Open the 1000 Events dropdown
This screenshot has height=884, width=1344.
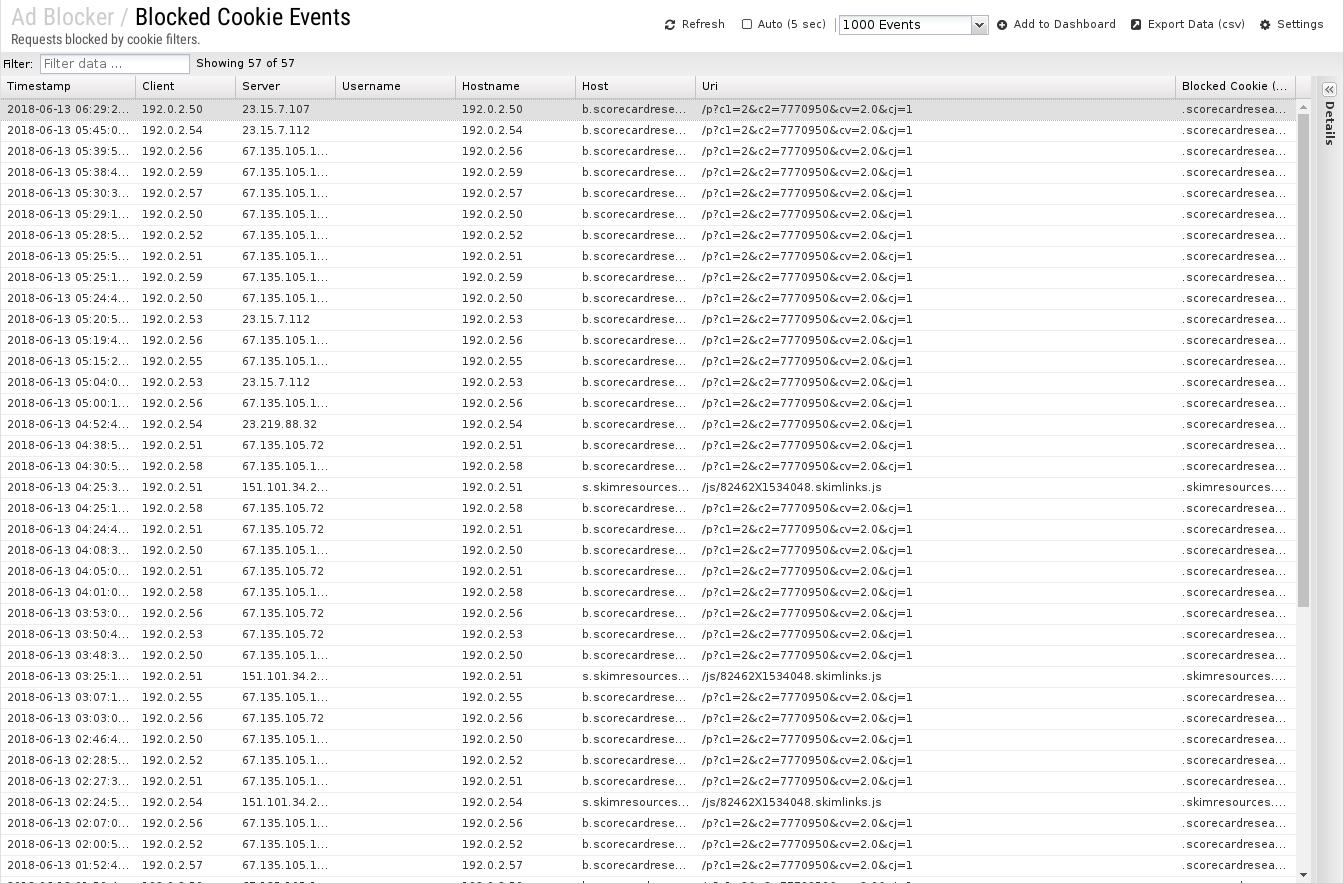(x=979, y=25)
